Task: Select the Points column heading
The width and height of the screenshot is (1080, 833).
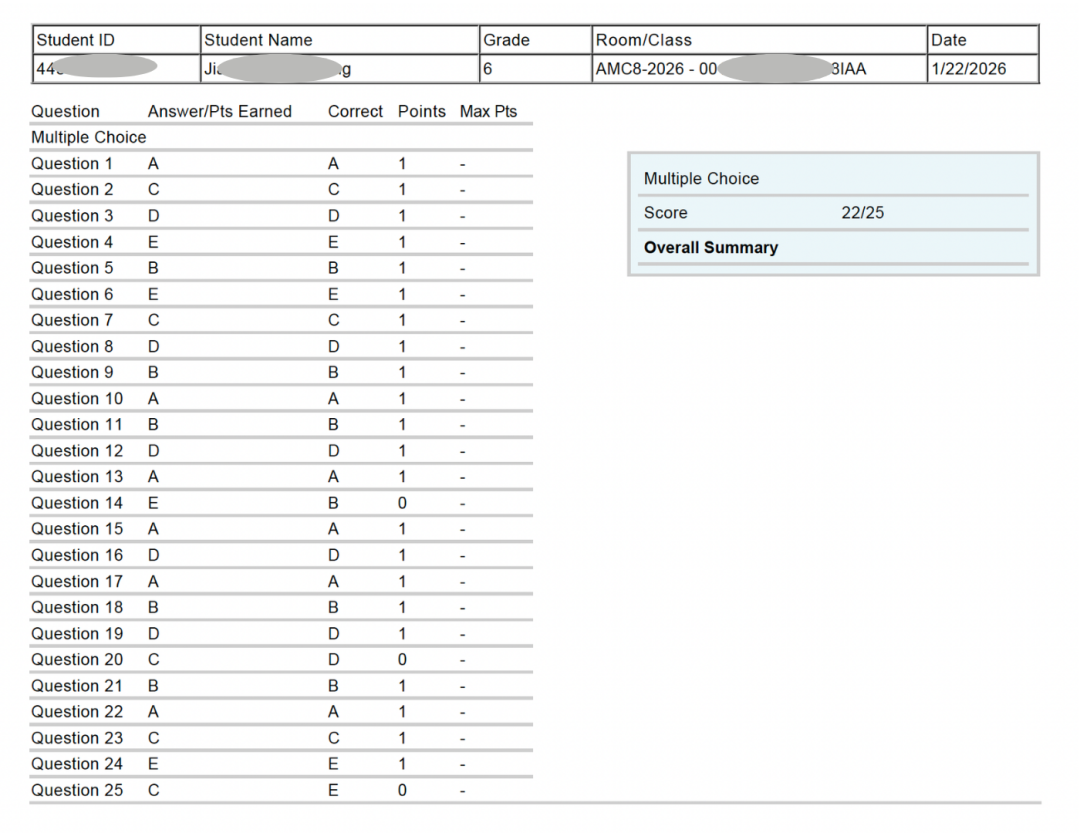Action: click(421, 111)
